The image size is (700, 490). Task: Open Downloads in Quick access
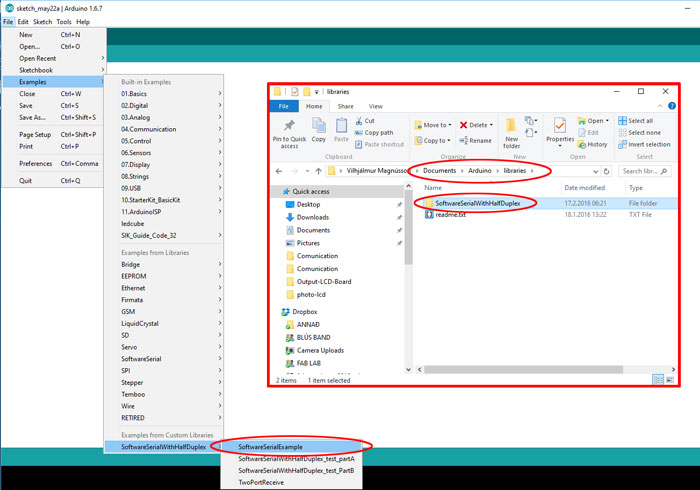(x=312, y=217)
